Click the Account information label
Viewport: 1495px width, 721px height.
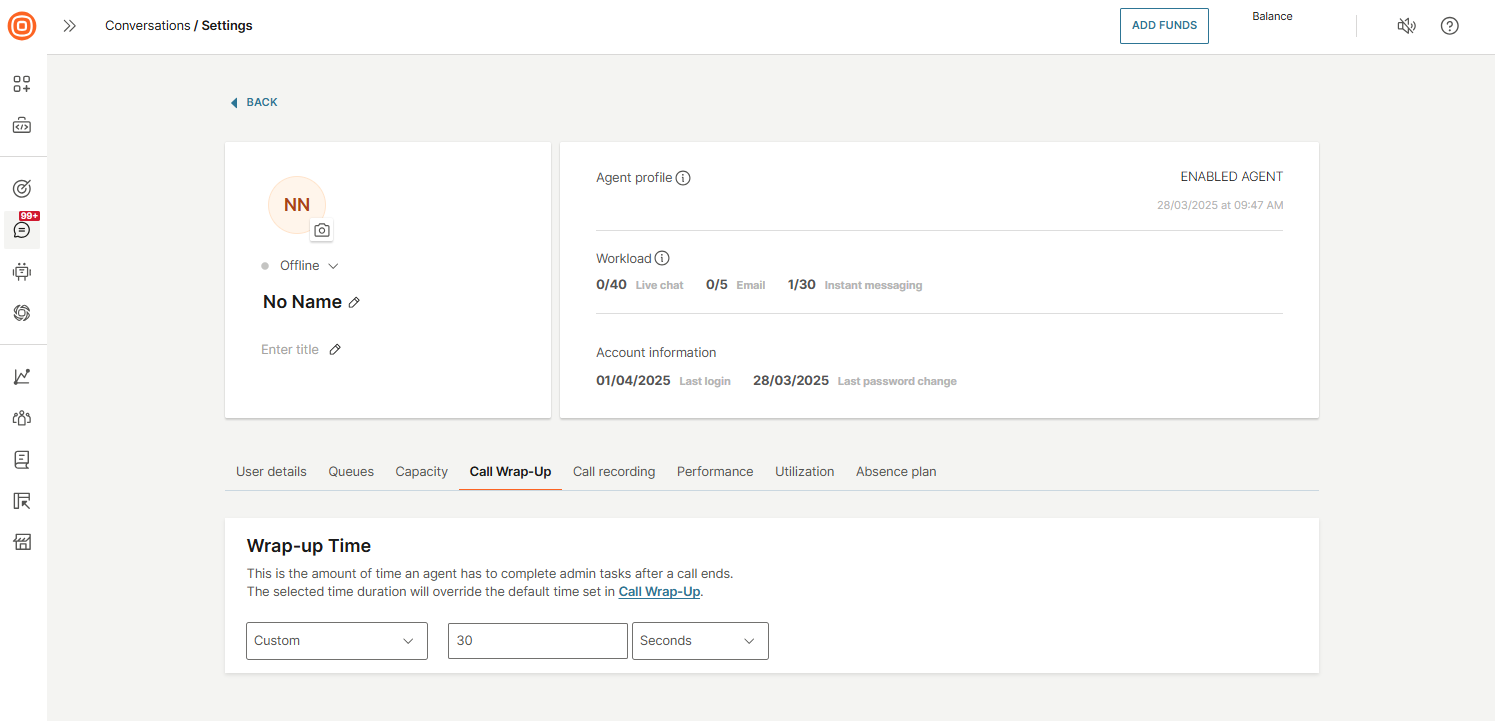pyautogui.click(x=656, y=352)
